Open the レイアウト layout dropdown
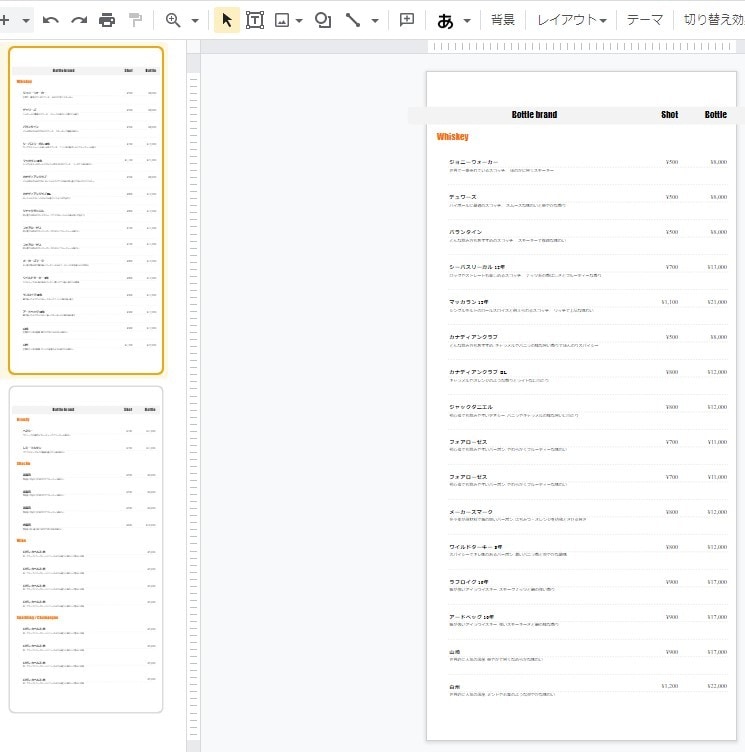This screenshot has width=745, height=752. pyautogui.click(x=572, y=20)
